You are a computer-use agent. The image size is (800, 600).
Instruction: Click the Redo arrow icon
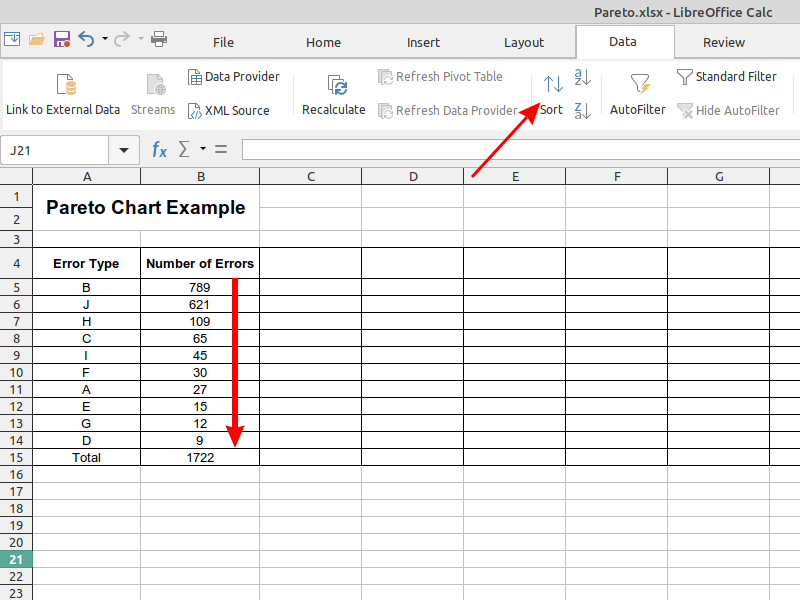[121, 39]
